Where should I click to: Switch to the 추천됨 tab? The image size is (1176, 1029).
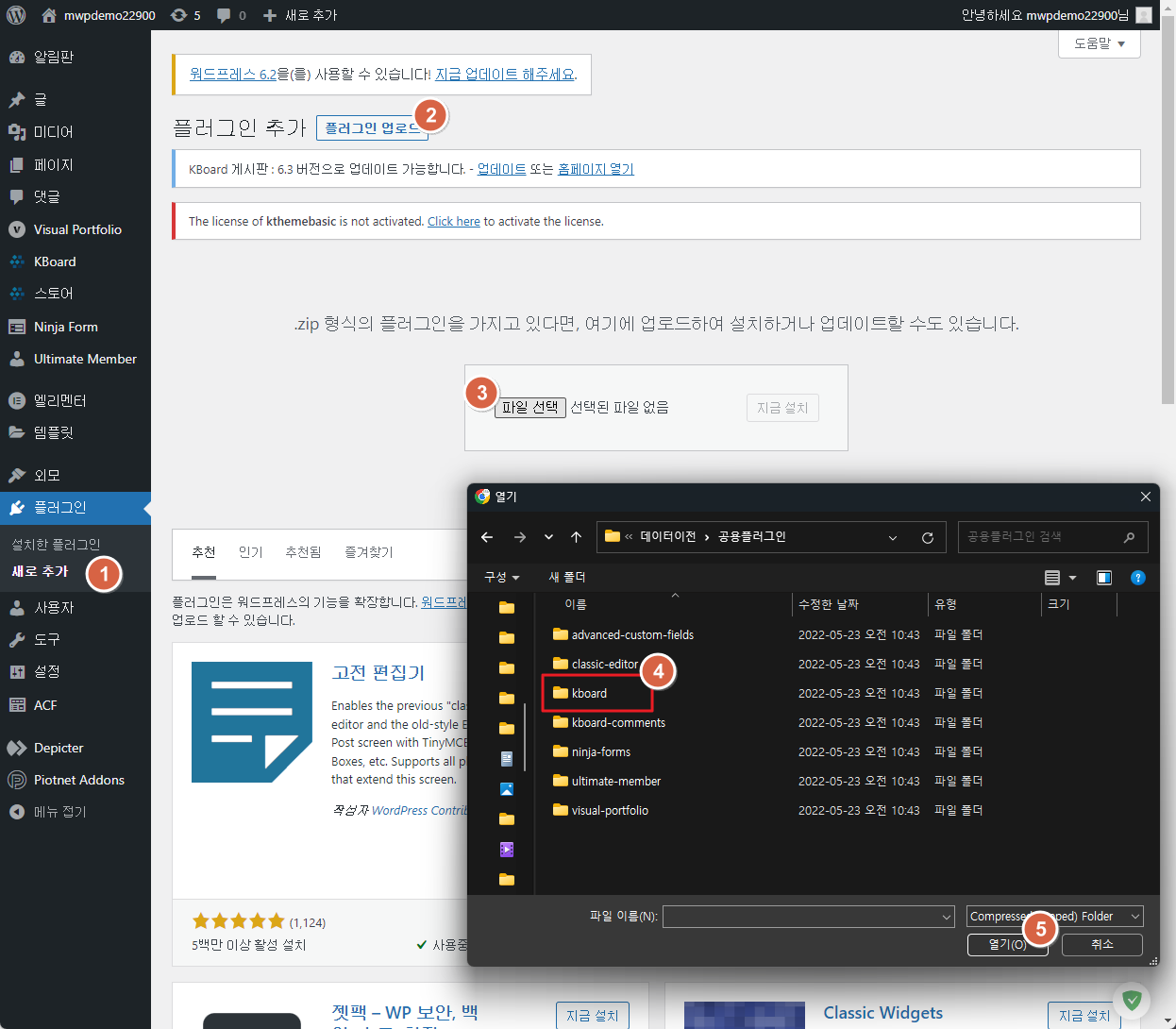pos(303,552)
